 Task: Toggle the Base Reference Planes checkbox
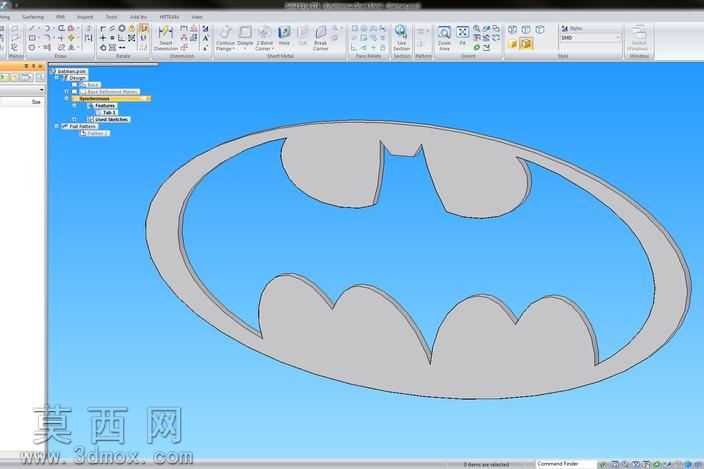pos(74,92)
